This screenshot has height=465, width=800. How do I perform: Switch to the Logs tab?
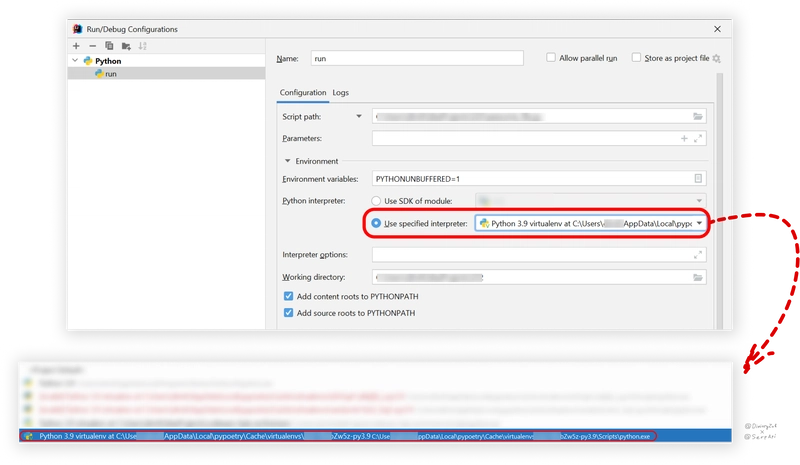[x=341, y=92]
